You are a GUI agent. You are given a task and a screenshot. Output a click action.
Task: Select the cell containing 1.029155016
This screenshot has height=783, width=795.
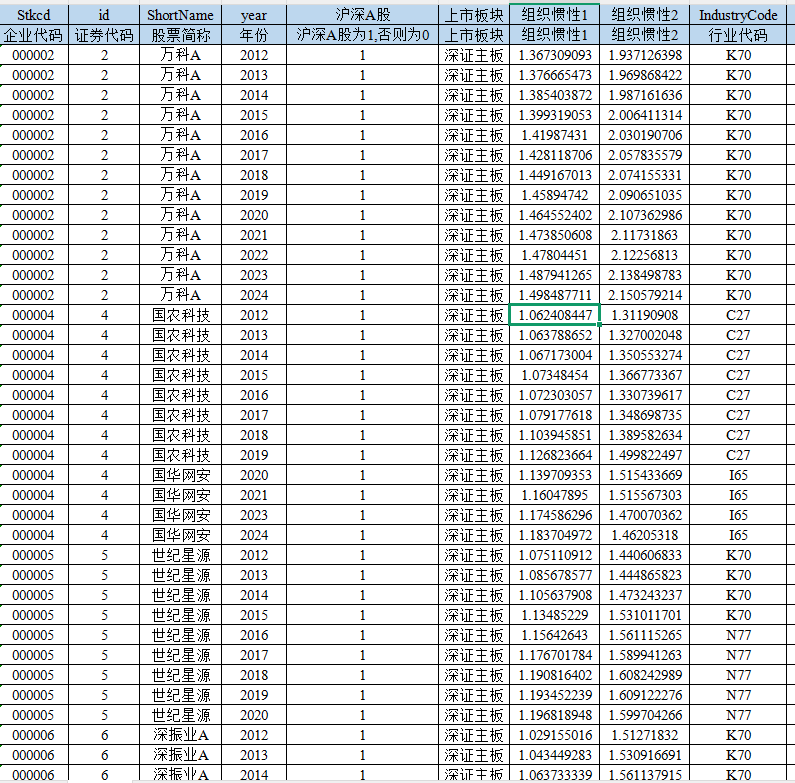click(555, 735)
